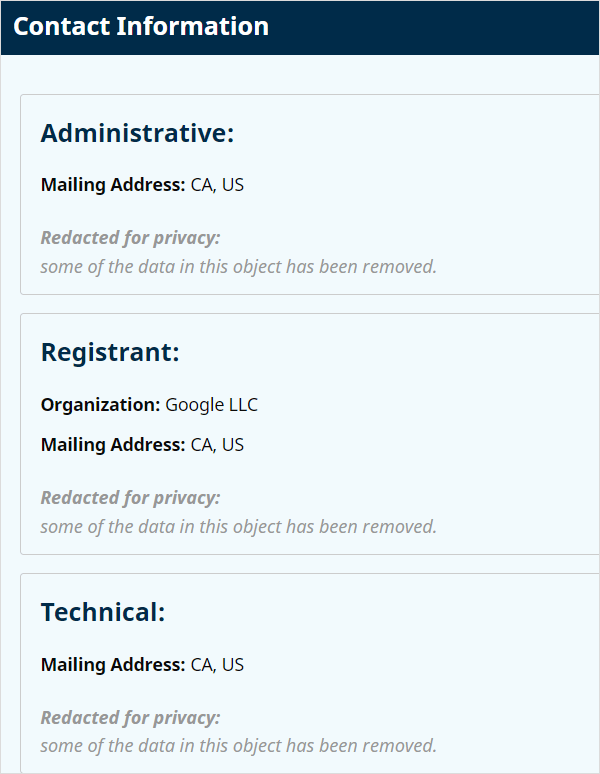Click empty dark header bar right of title
This screenshot has width=600, height=774.
[440, 27]
